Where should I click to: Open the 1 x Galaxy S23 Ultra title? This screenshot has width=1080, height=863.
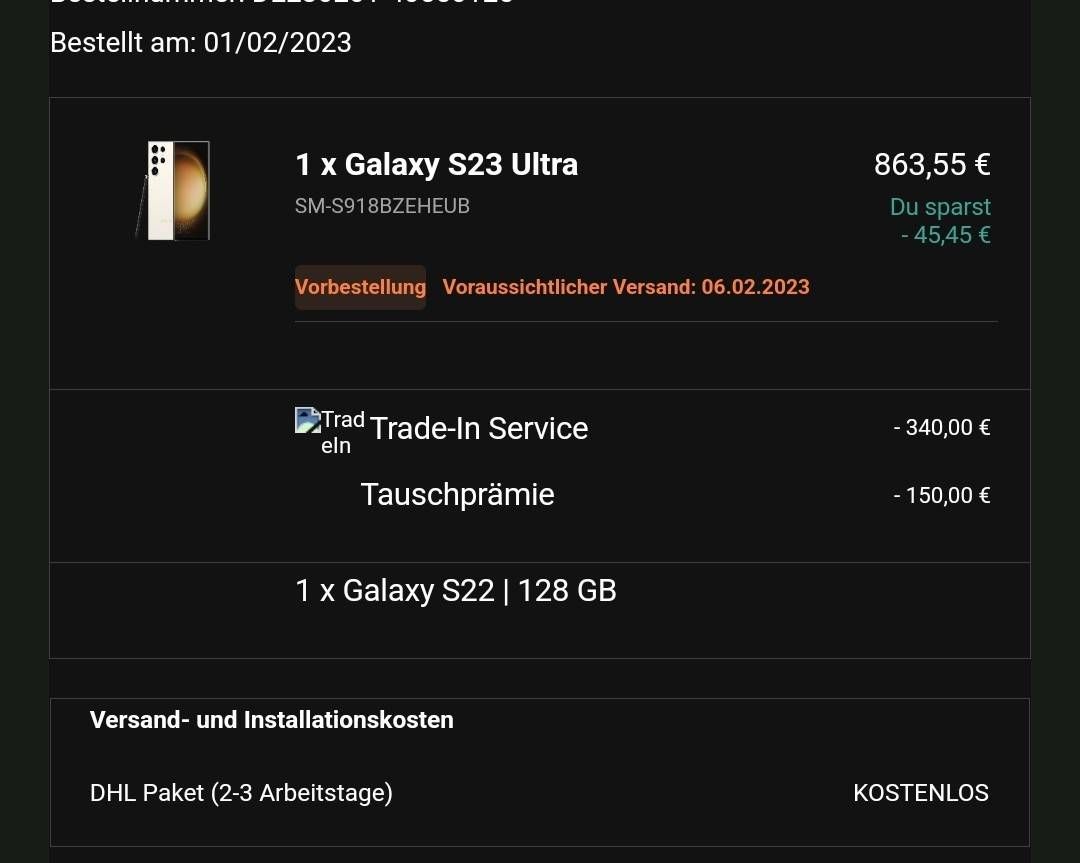(x=437, y=165)
